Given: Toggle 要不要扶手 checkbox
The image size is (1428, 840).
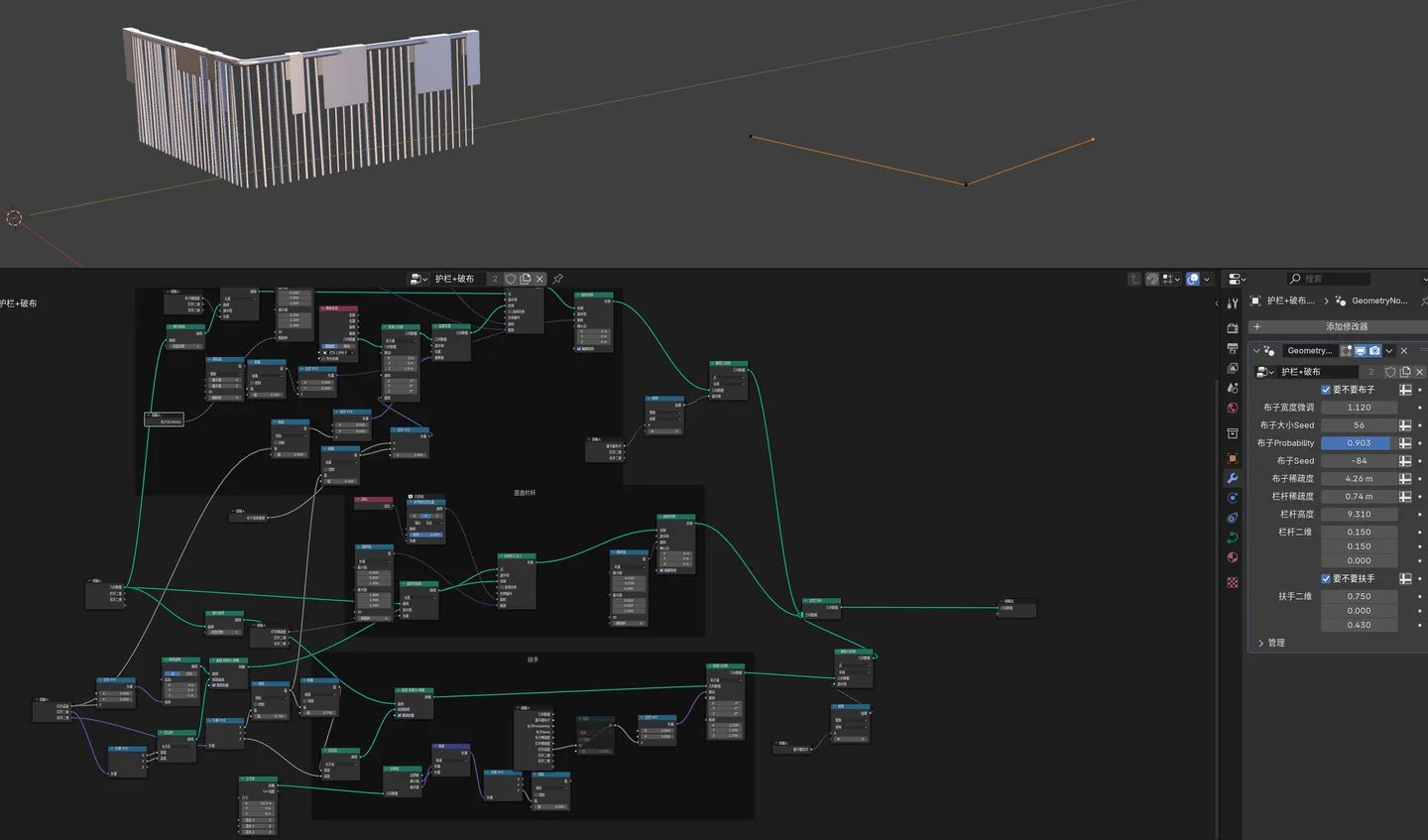Looking at the screenshot, I should [1326, 578].
